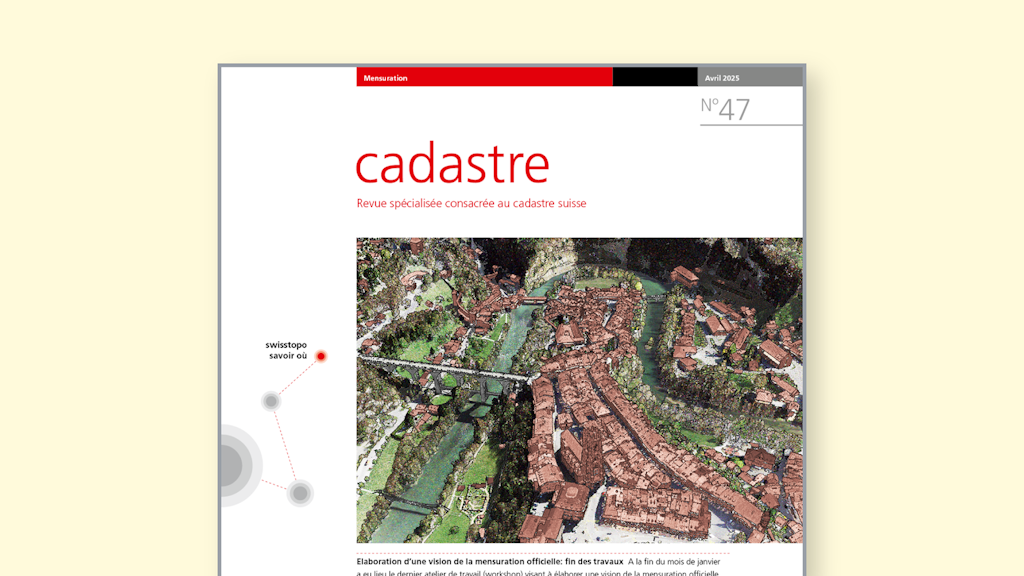Click the 'swisstopo' label text
Screen dimensions: 1024x576
click(x=286, y=345)
